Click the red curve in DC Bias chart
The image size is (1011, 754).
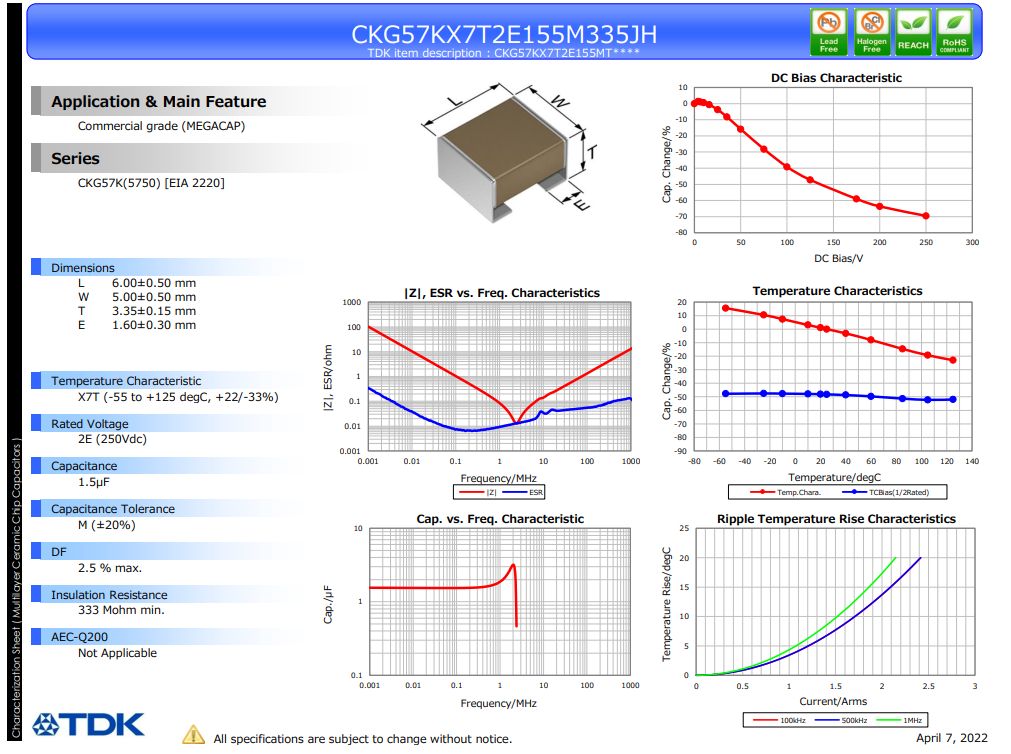[810, 180]
